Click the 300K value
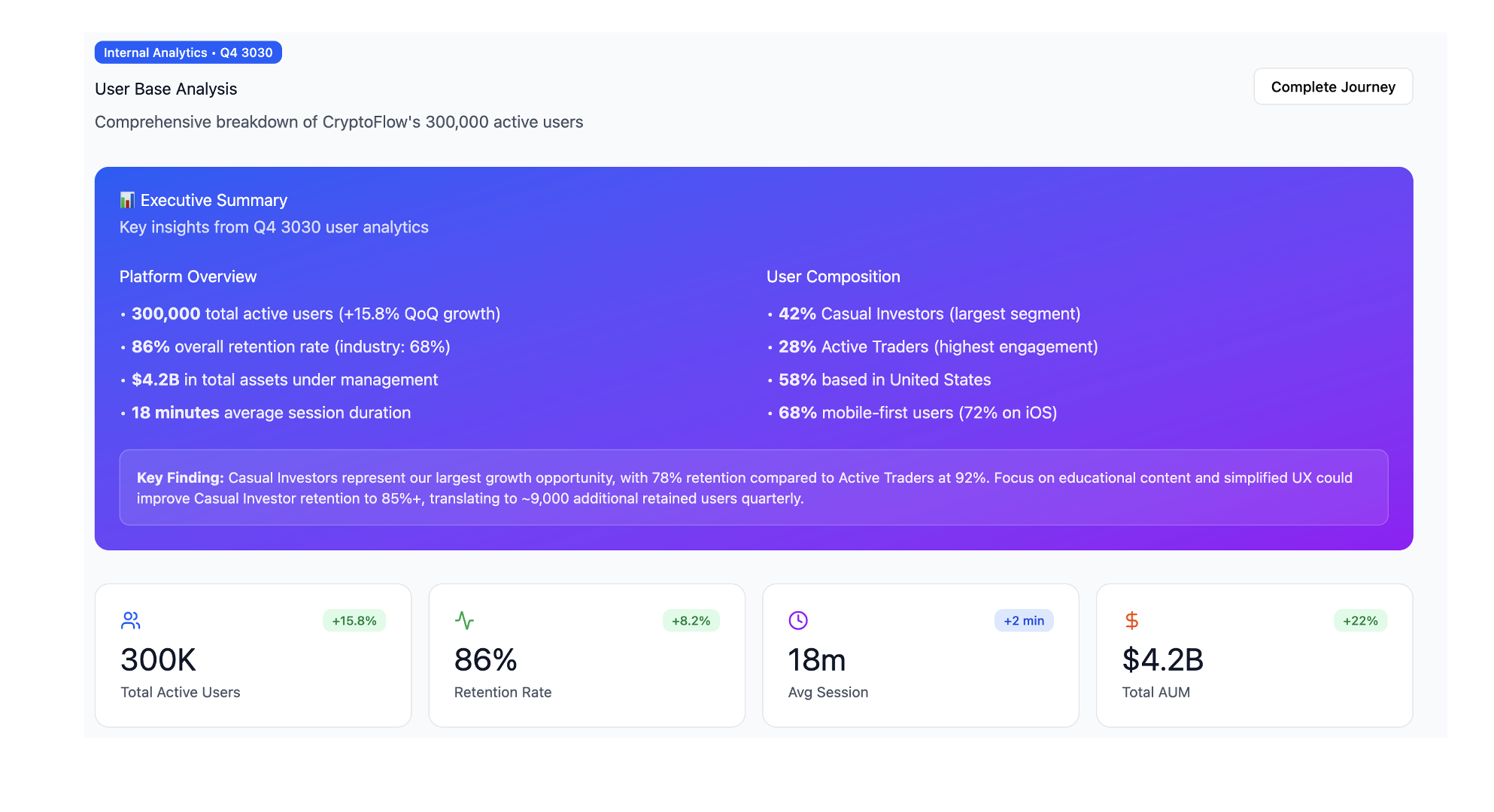Image resolution: width=1494 pixels, height=812 pixels. [x=158, y=660]
